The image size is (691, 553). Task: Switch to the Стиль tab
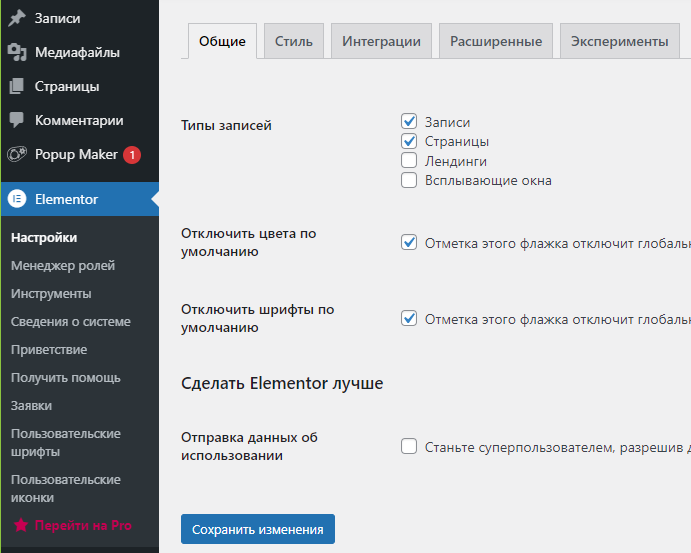coord(294,41)
